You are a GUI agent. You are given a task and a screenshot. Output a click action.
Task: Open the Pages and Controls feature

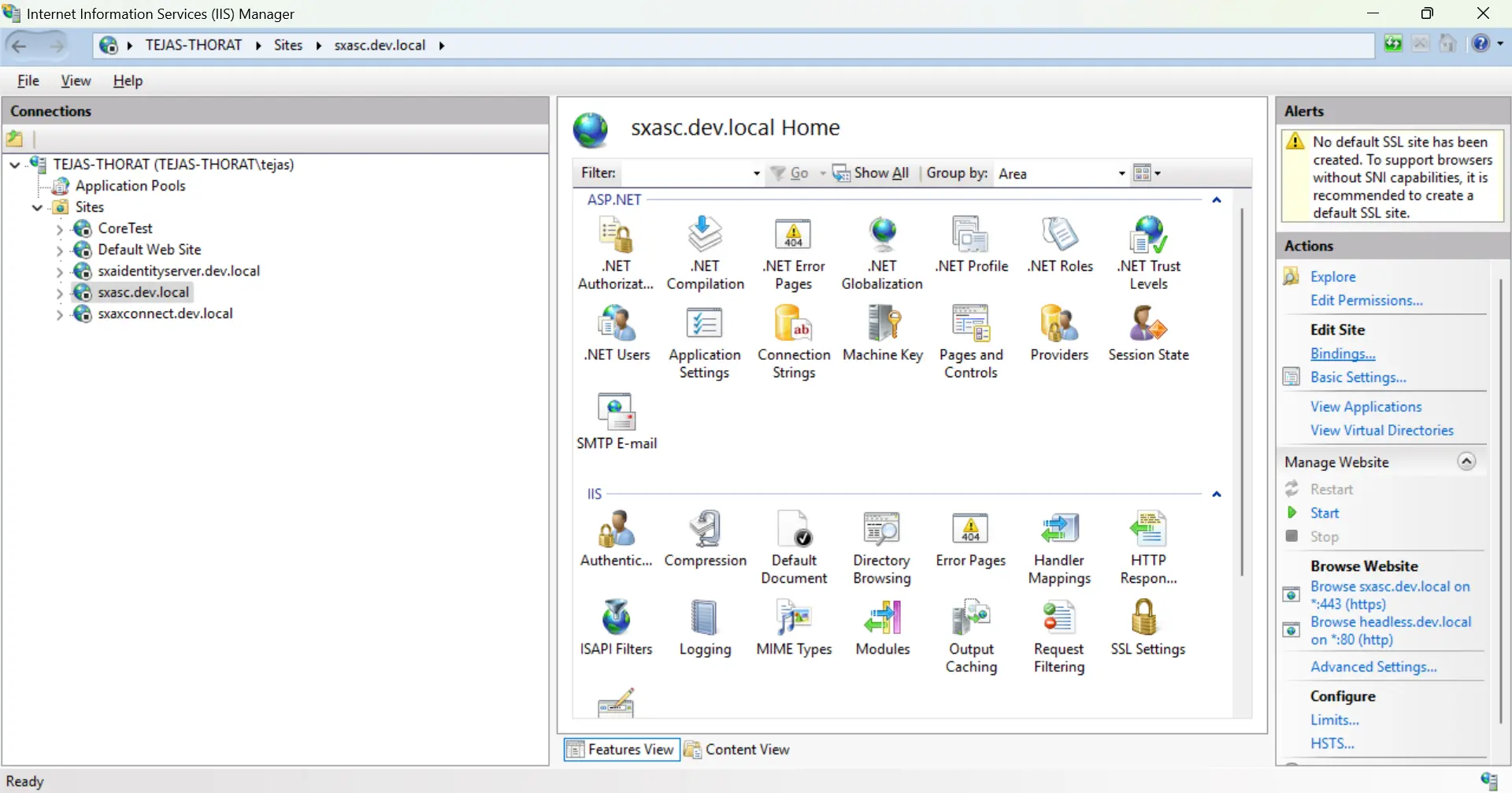tap(971, 342)
